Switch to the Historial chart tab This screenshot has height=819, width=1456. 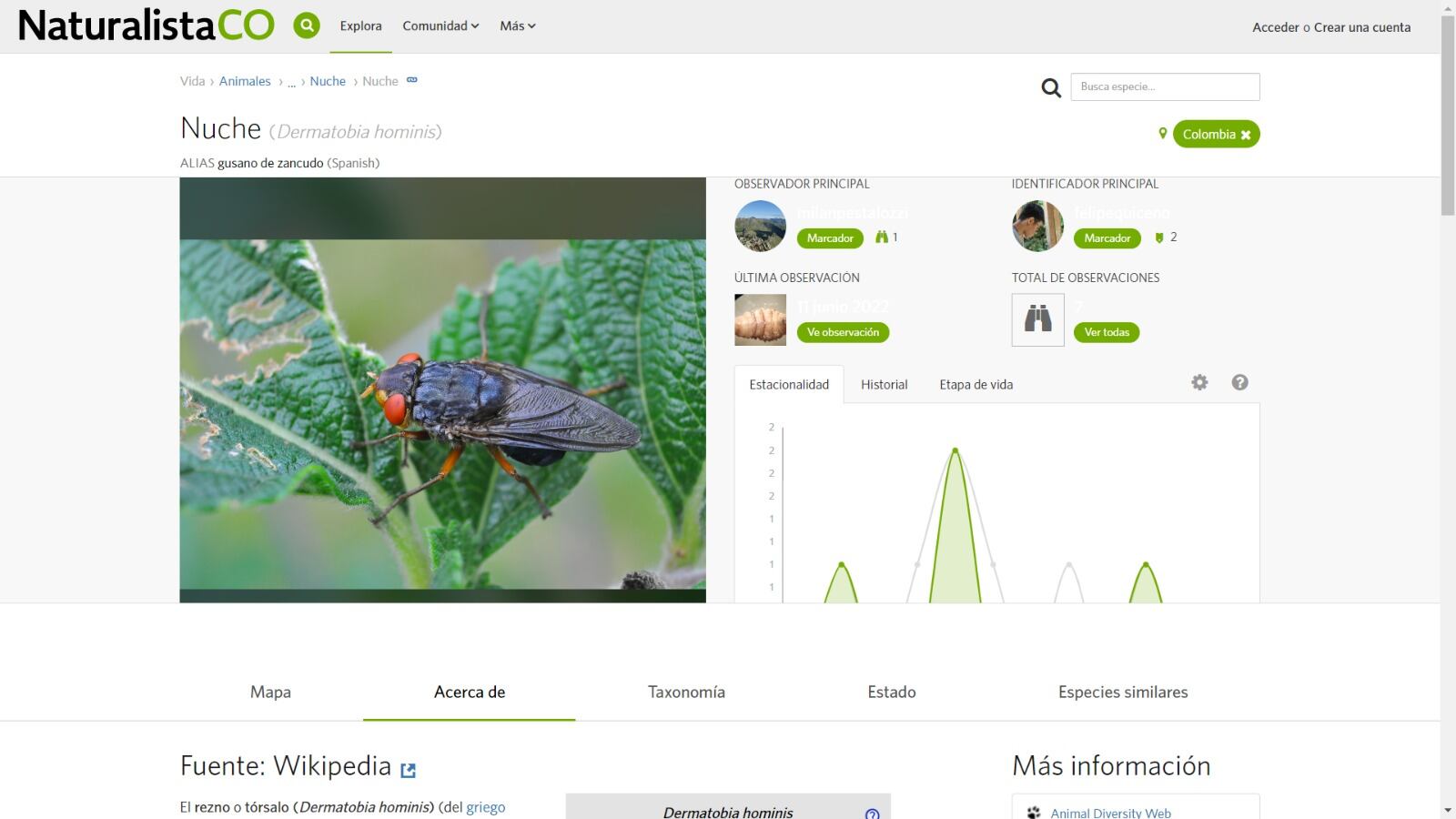884,385
